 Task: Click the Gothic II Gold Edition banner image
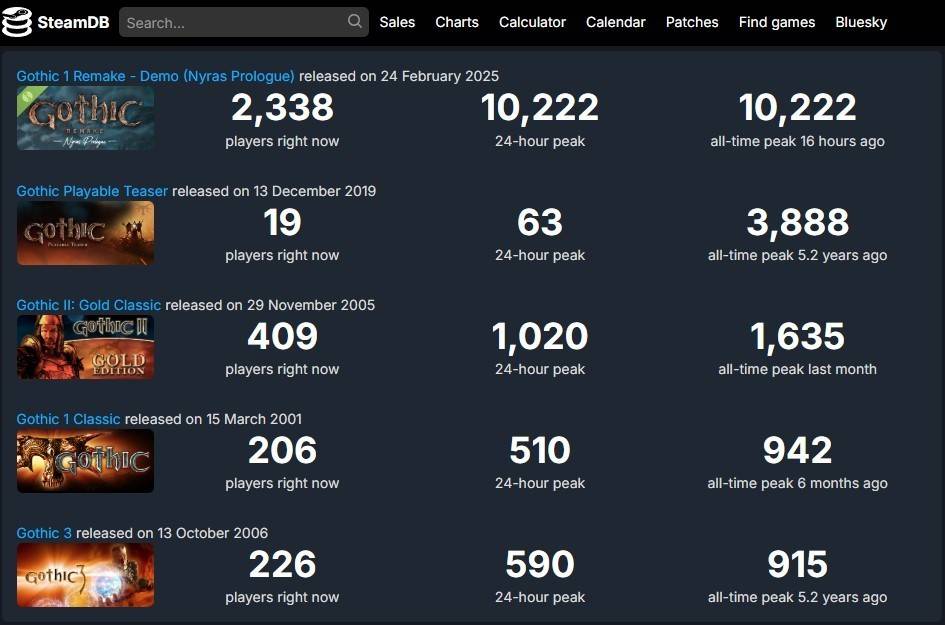click(85, 347)
